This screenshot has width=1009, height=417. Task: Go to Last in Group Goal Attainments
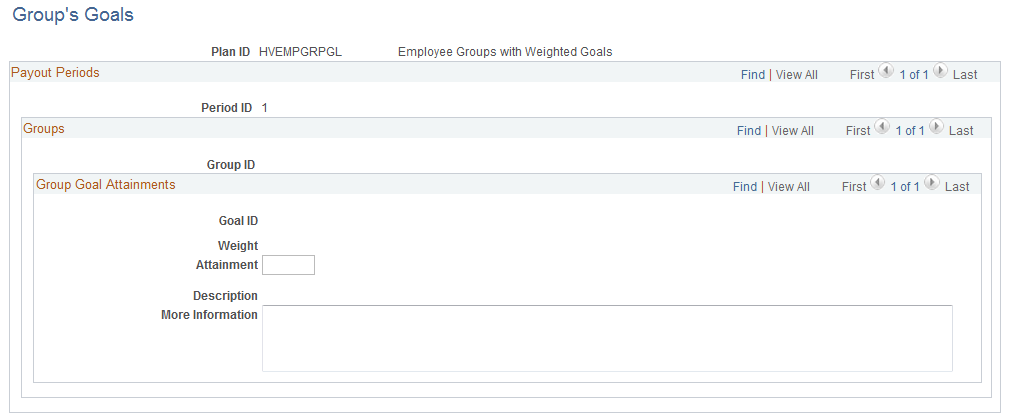957,187
